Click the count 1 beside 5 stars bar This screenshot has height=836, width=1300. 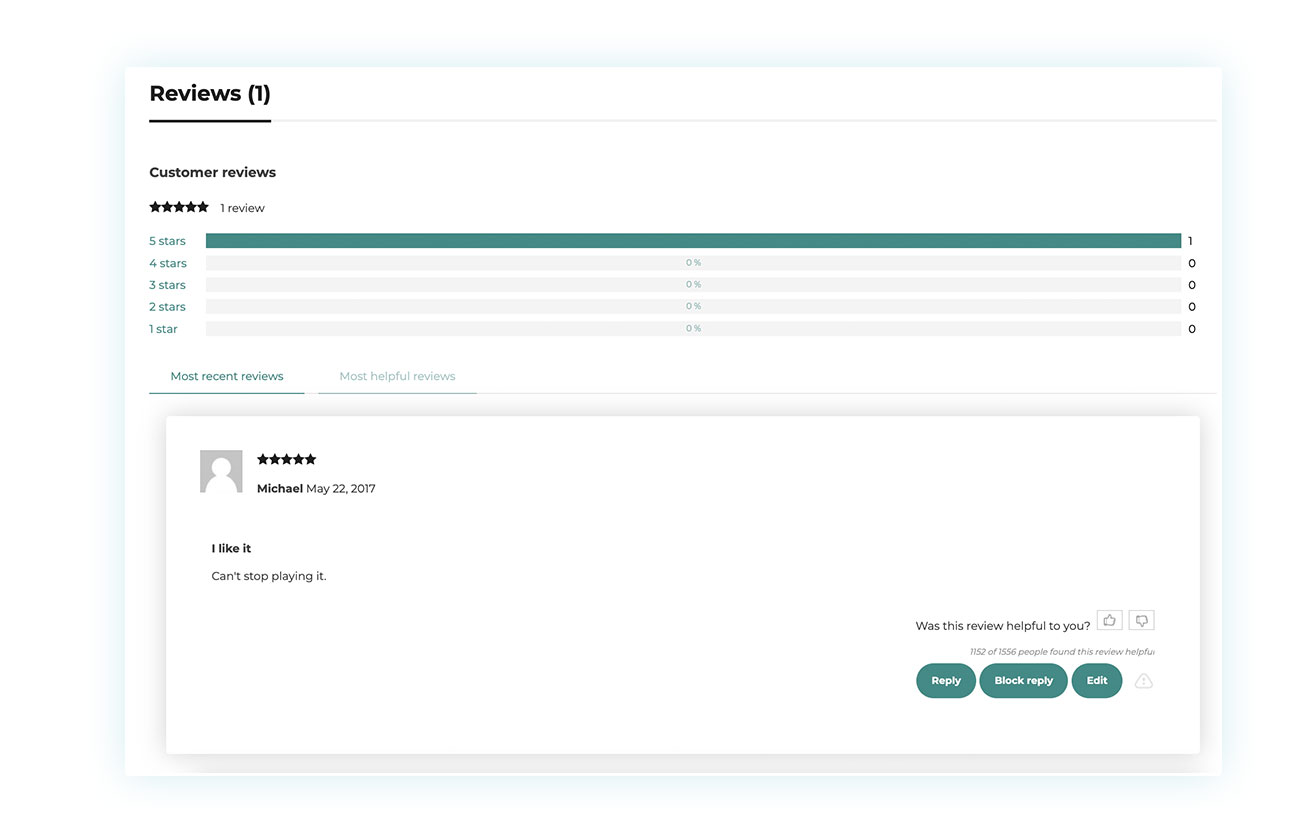[1190, 241]
